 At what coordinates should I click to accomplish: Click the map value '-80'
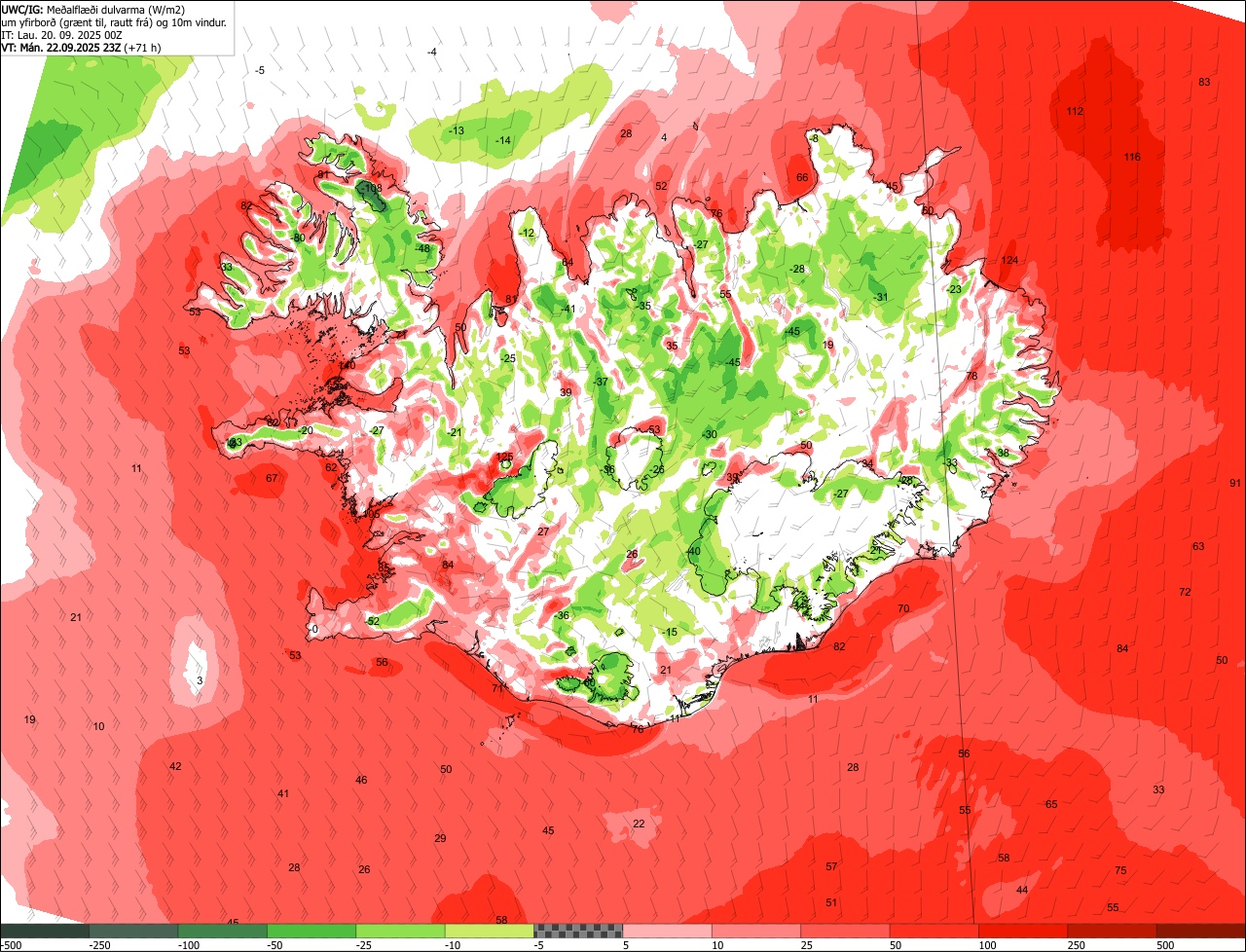pos(298,238)
